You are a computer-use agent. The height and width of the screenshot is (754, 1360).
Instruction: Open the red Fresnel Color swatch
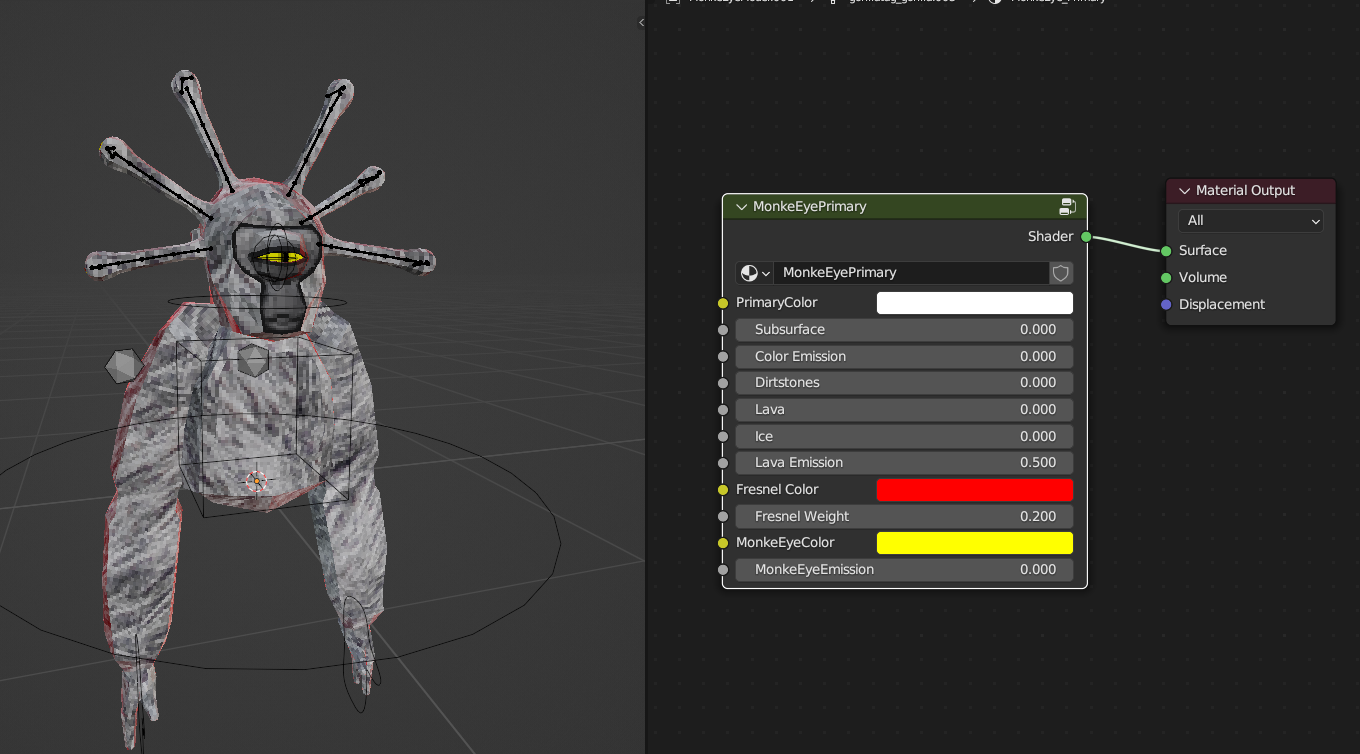point(974,489)
